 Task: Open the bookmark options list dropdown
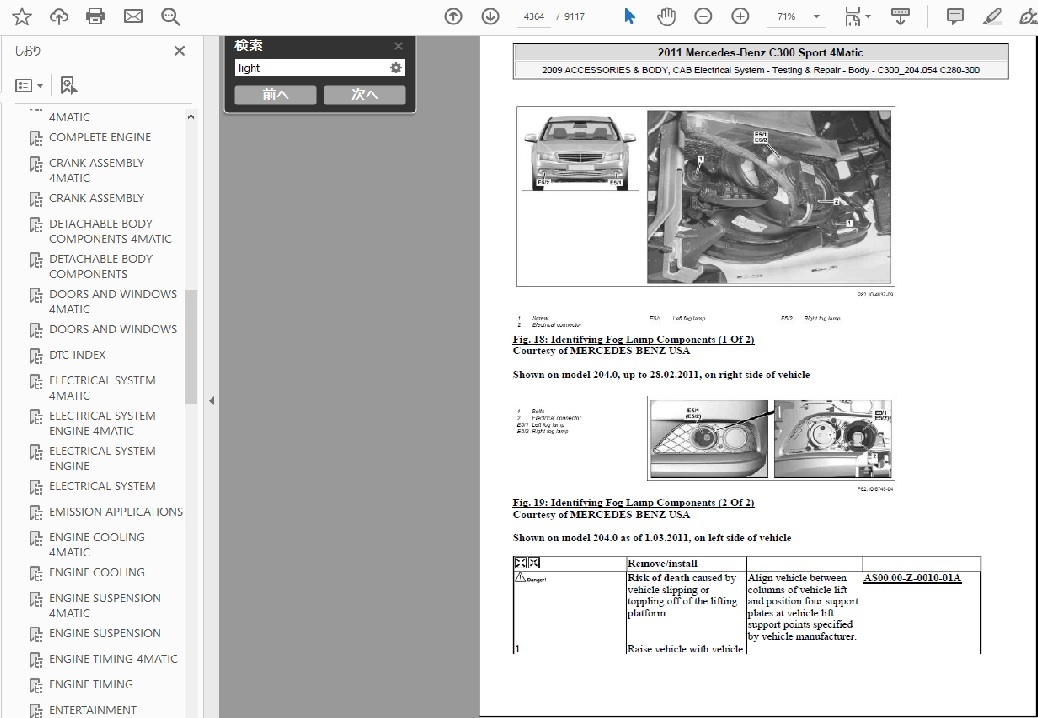point(29,85)
